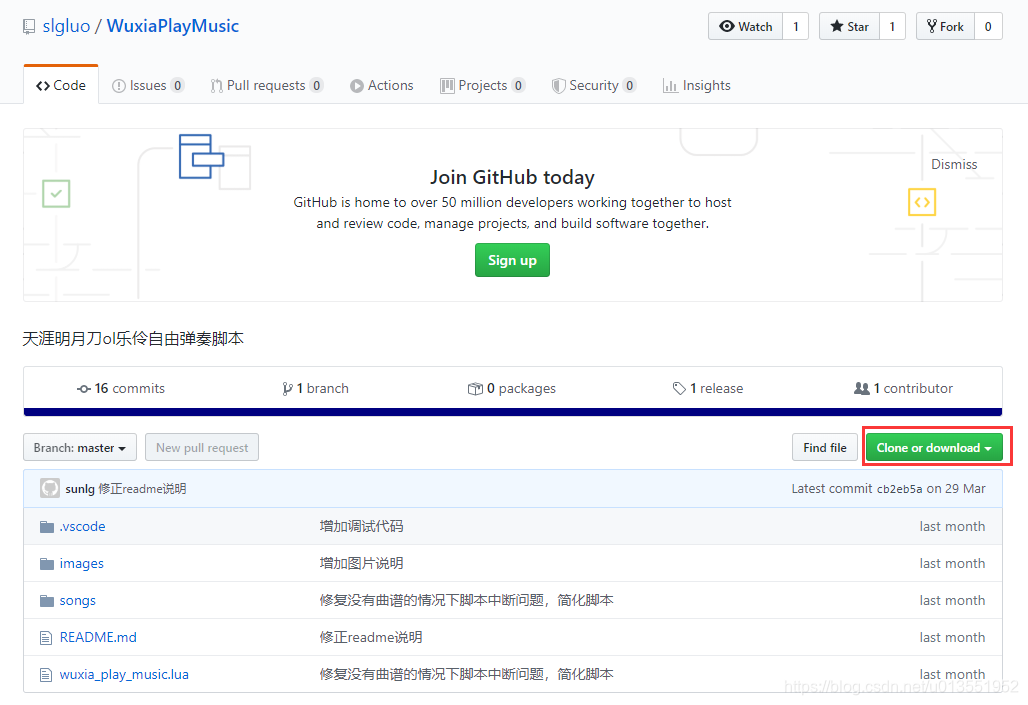Viewport: 1028px width, 705px height.
Task: Open the .vscode folder
Action: click(83, 526)
